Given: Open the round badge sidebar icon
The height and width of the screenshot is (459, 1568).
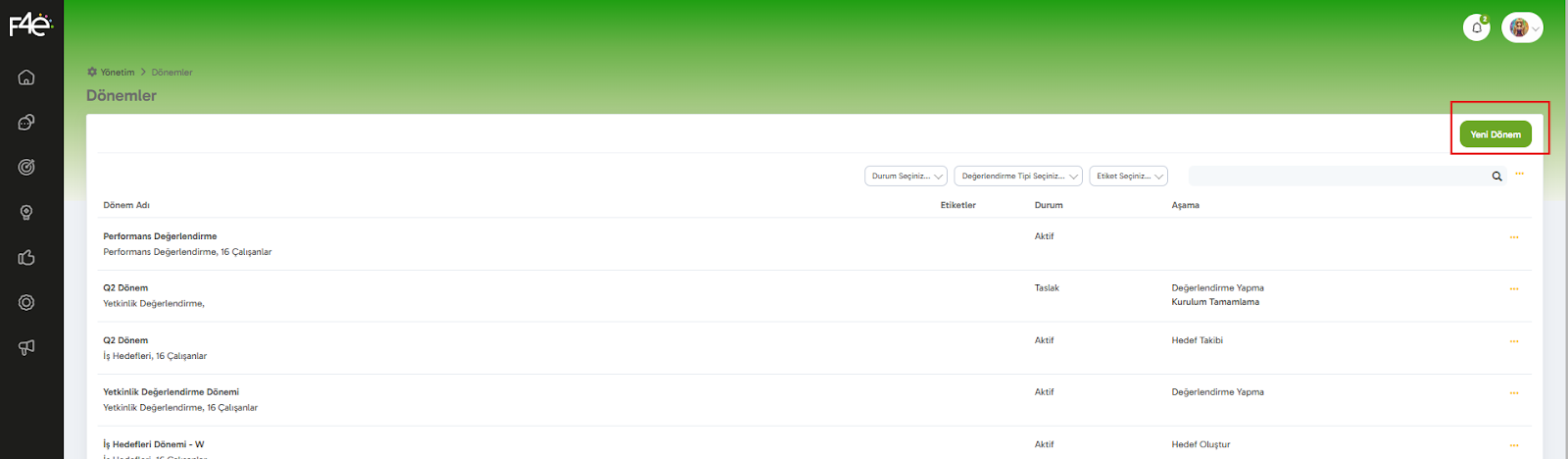Looking at the screenshot, I should [26, 303].
